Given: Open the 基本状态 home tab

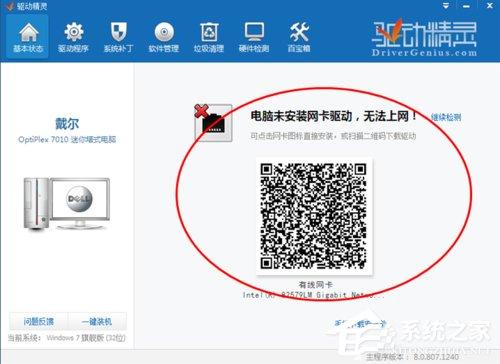Looking at the screenshot, I should 28,37.
